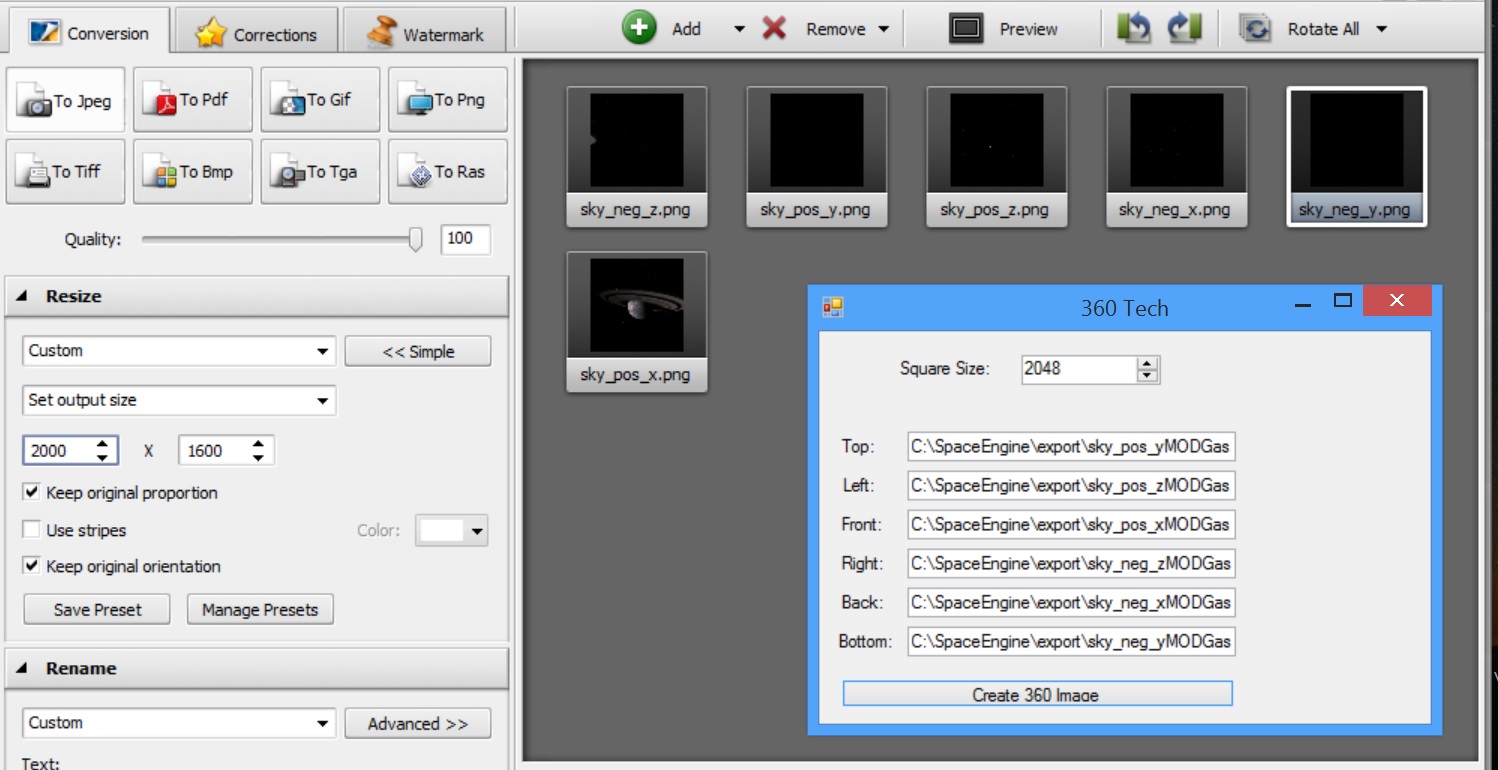The height and width of the screenshot is (770, 1498).
Task: Click the red Remove X icon
Action: pos(774,28)
